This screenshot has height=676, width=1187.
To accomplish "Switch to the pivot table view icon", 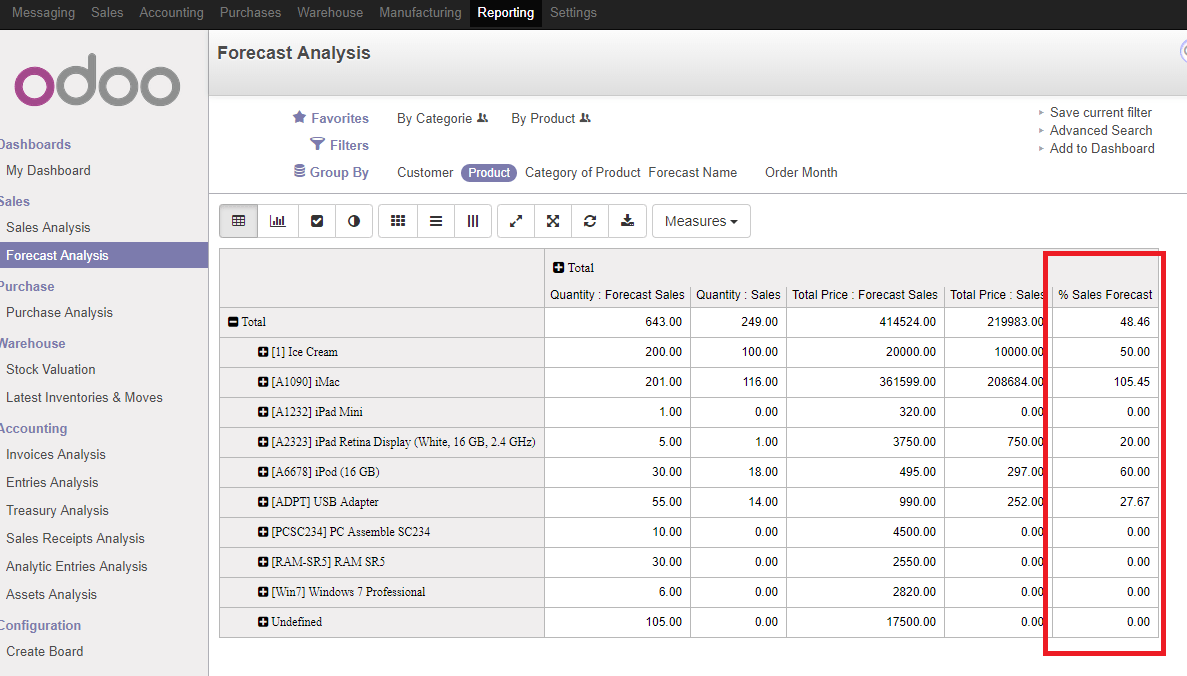I will pyautogui.click(x=238, y=221).
